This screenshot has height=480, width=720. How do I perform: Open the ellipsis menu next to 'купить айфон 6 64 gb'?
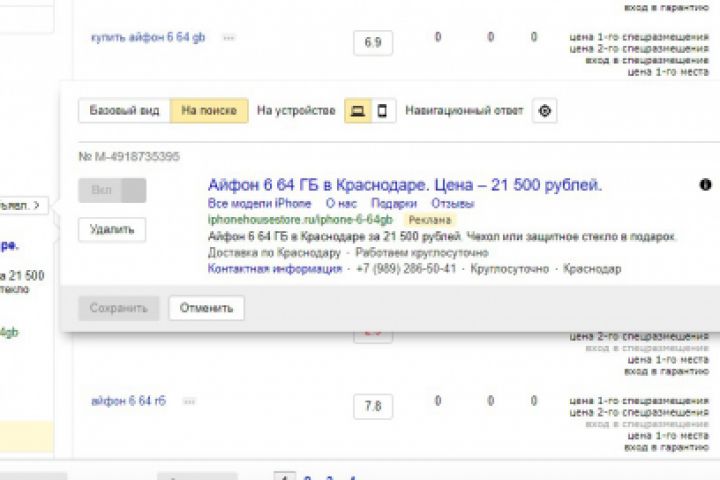tap(229, 38)
